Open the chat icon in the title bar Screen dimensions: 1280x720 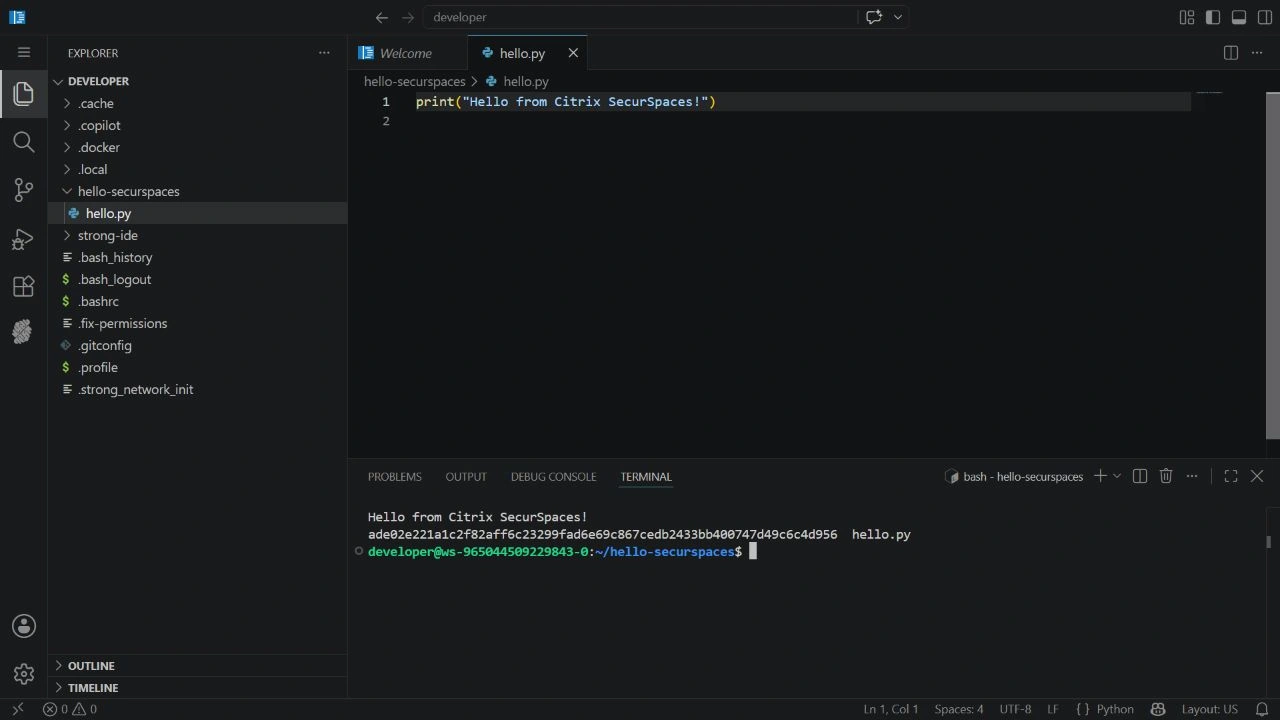(x=874, y=17)
